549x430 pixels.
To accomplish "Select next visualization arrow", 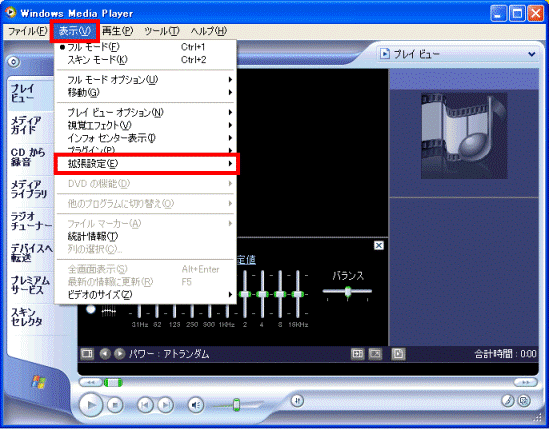I will (x=119, y=354).
